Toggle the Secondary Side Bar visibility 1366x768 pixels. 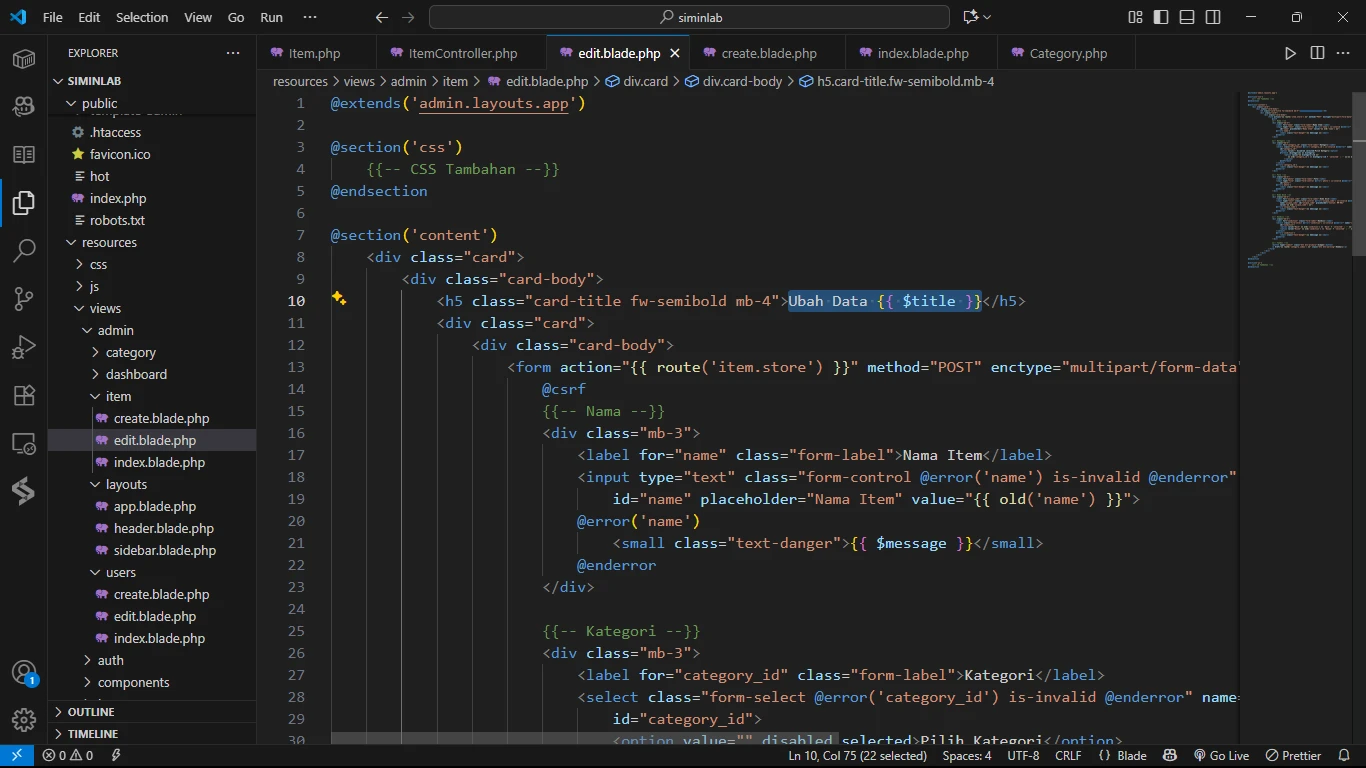[1213, 17]
